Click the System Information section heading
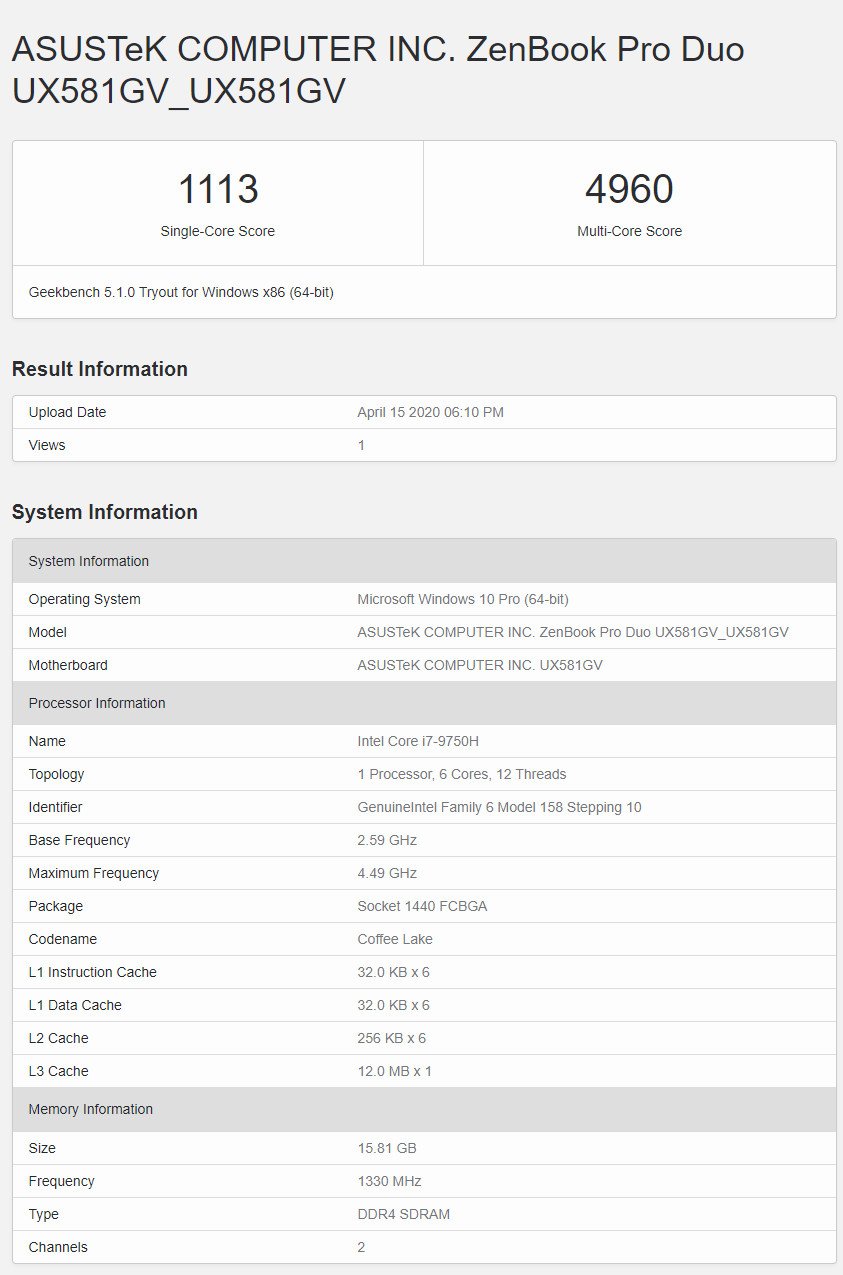 (105, 512)
